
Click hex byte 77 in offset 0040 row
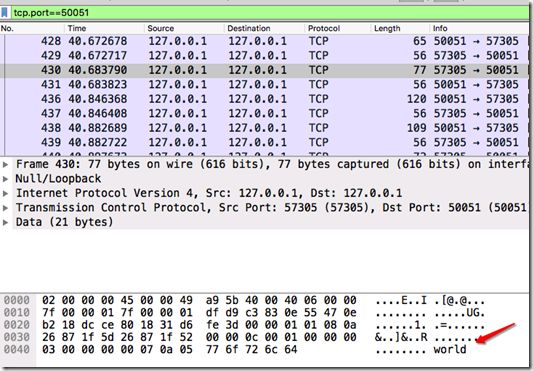pos(212,349)
